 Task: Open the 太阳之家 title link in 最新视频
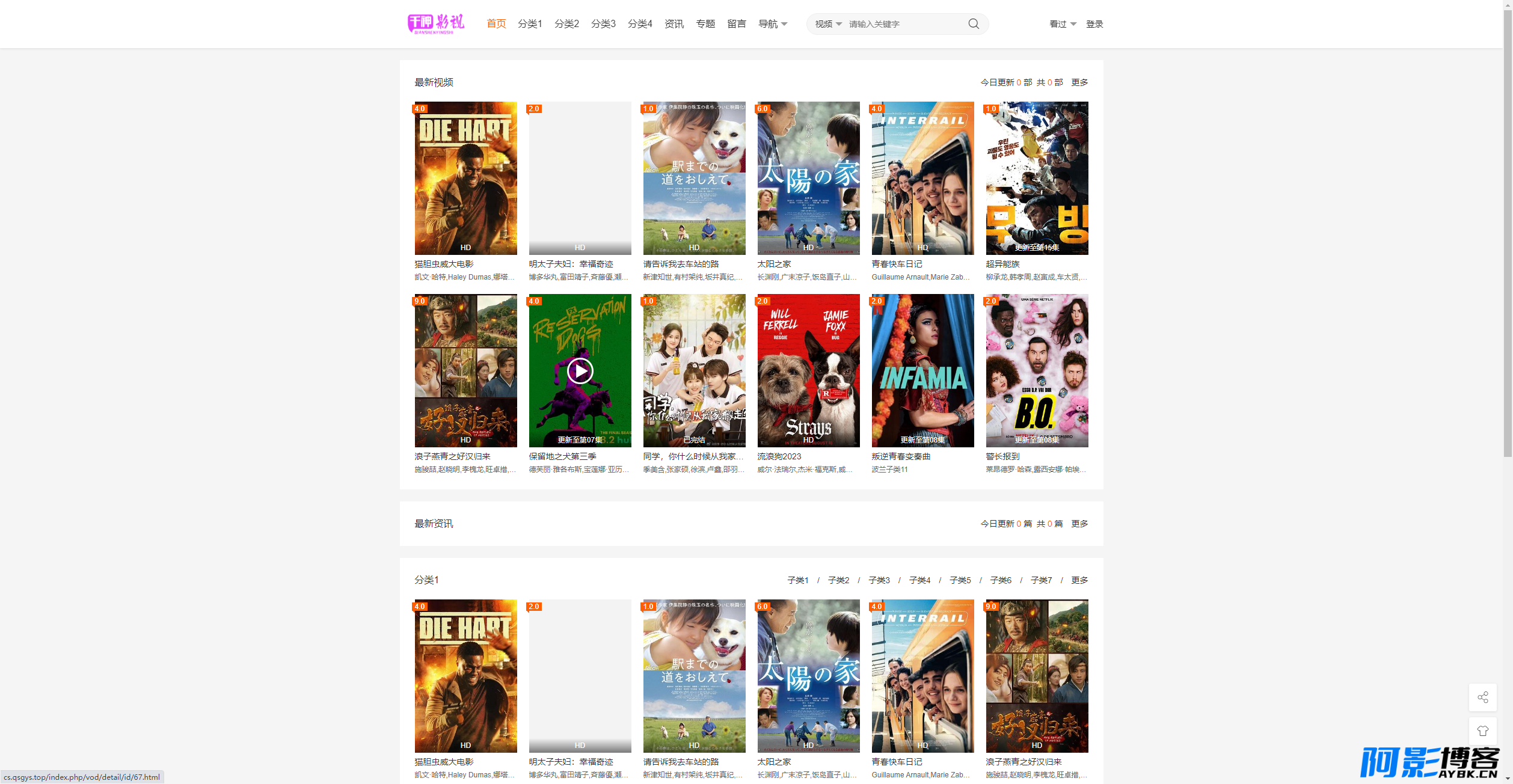pyautogui.click(x=774, y=264)
